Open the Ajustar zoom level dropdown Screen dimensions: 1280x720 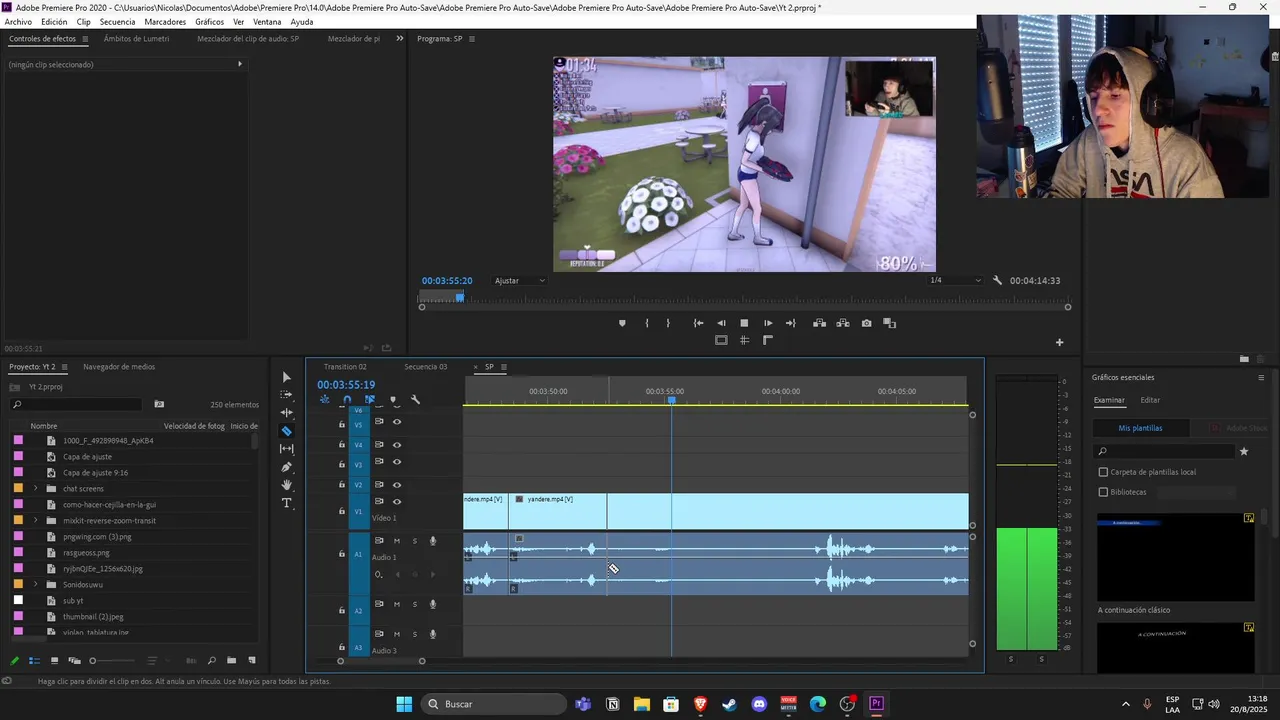pos(520,281)
